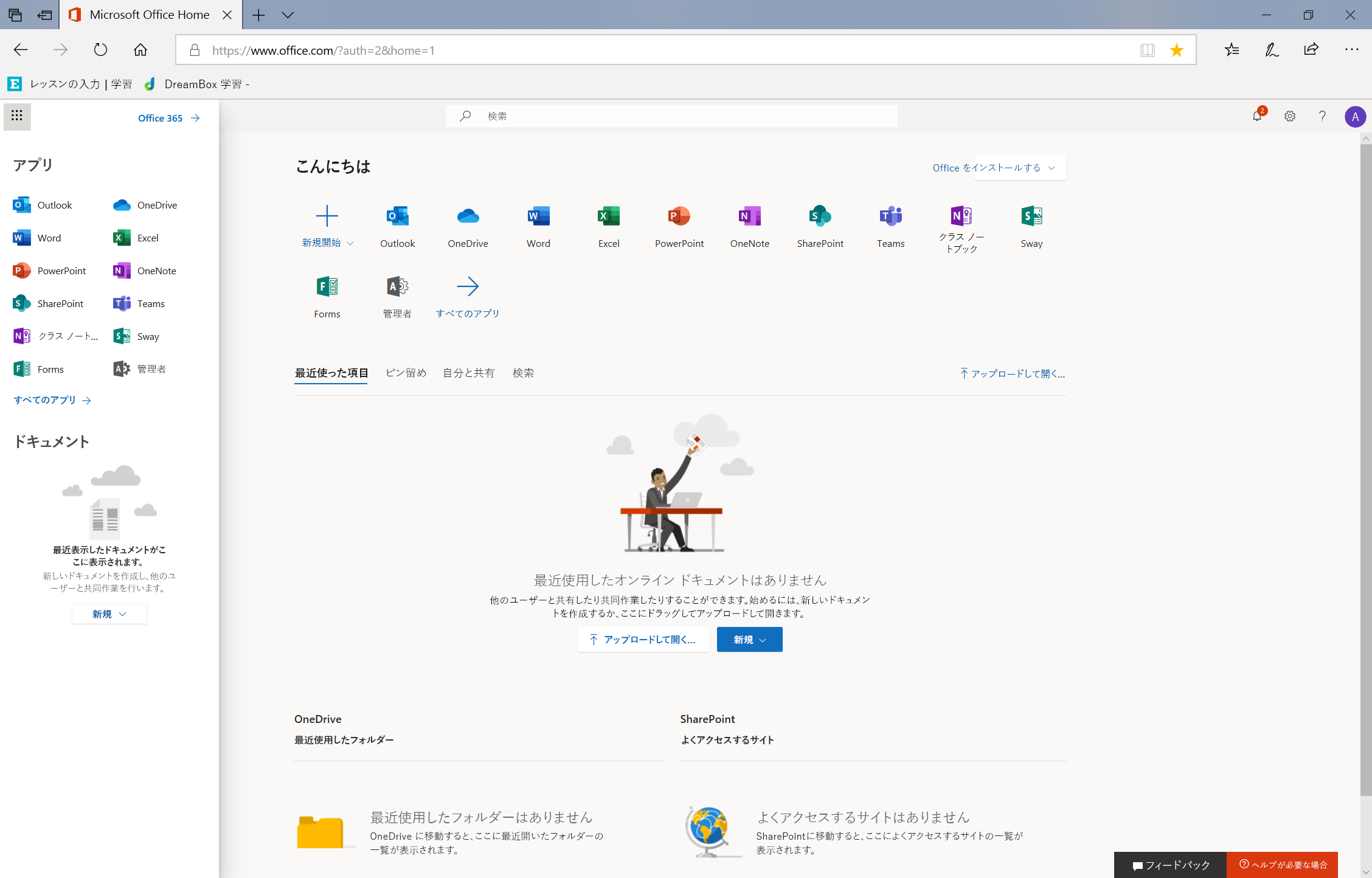1372x878 pixels.
Task: Open browser settings and more menu
Action: [x=1351, y=50]
